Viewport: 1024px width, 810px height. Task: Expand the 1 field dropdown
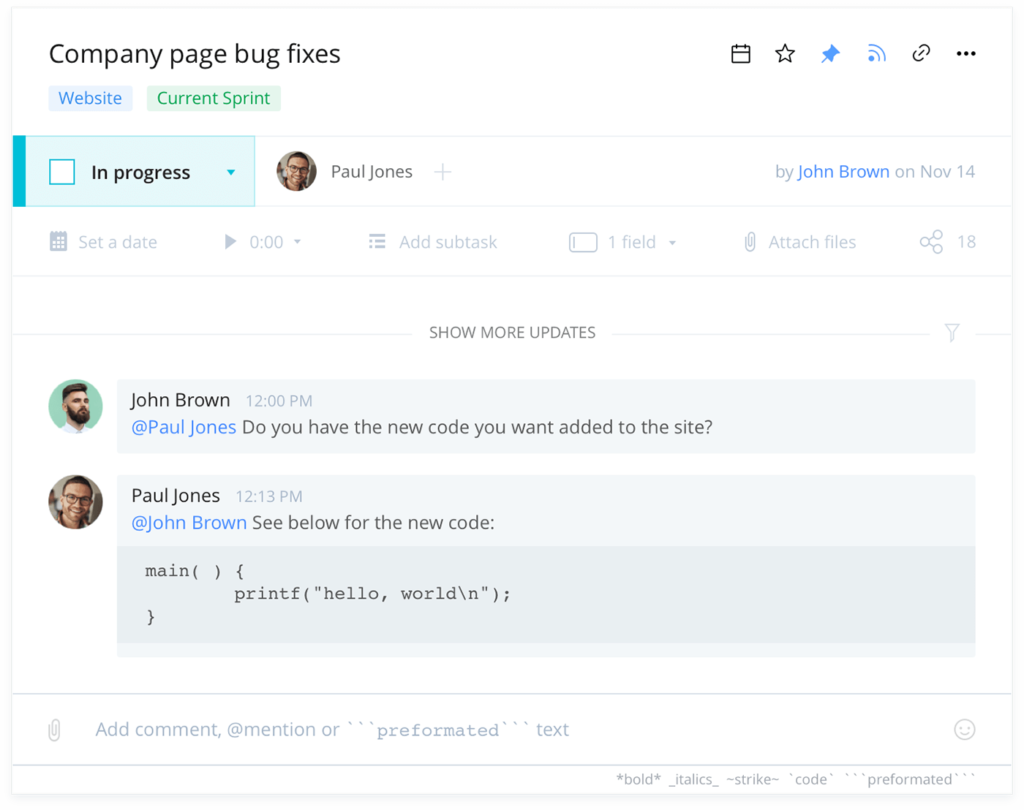pos(672,242)
